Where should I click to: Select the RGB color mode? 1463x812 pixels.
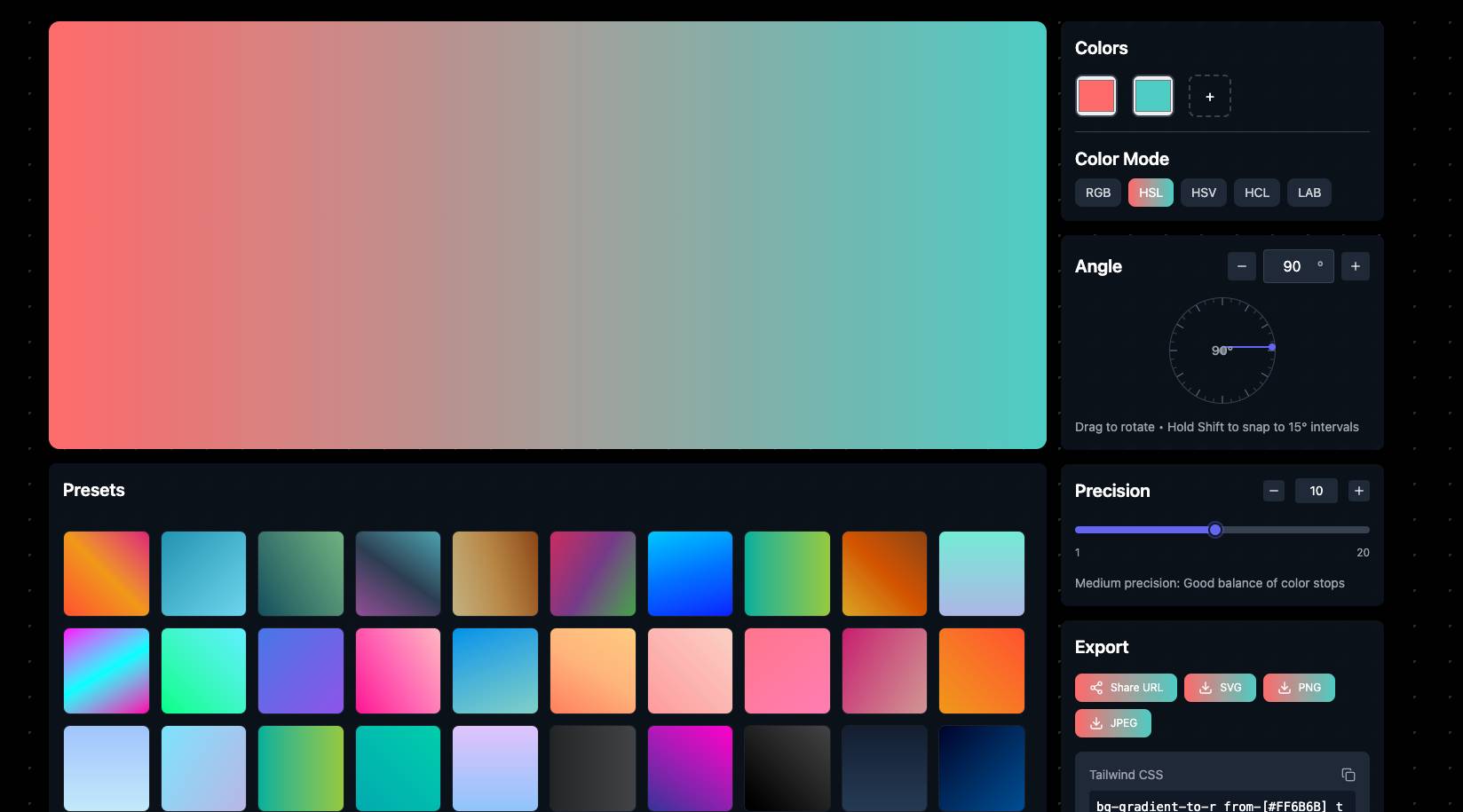pos(1098,193)
